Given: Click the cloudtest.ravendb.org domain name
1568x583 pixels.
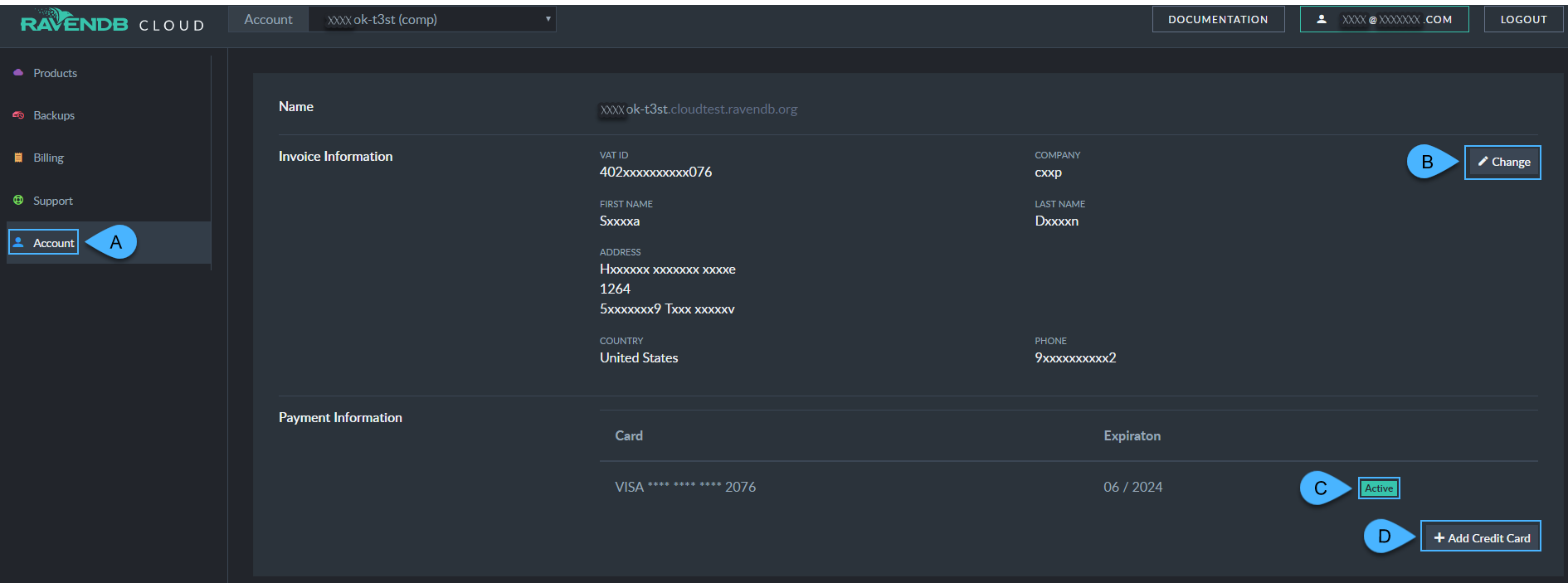Looking at the screenshot, I should (733, 109).
